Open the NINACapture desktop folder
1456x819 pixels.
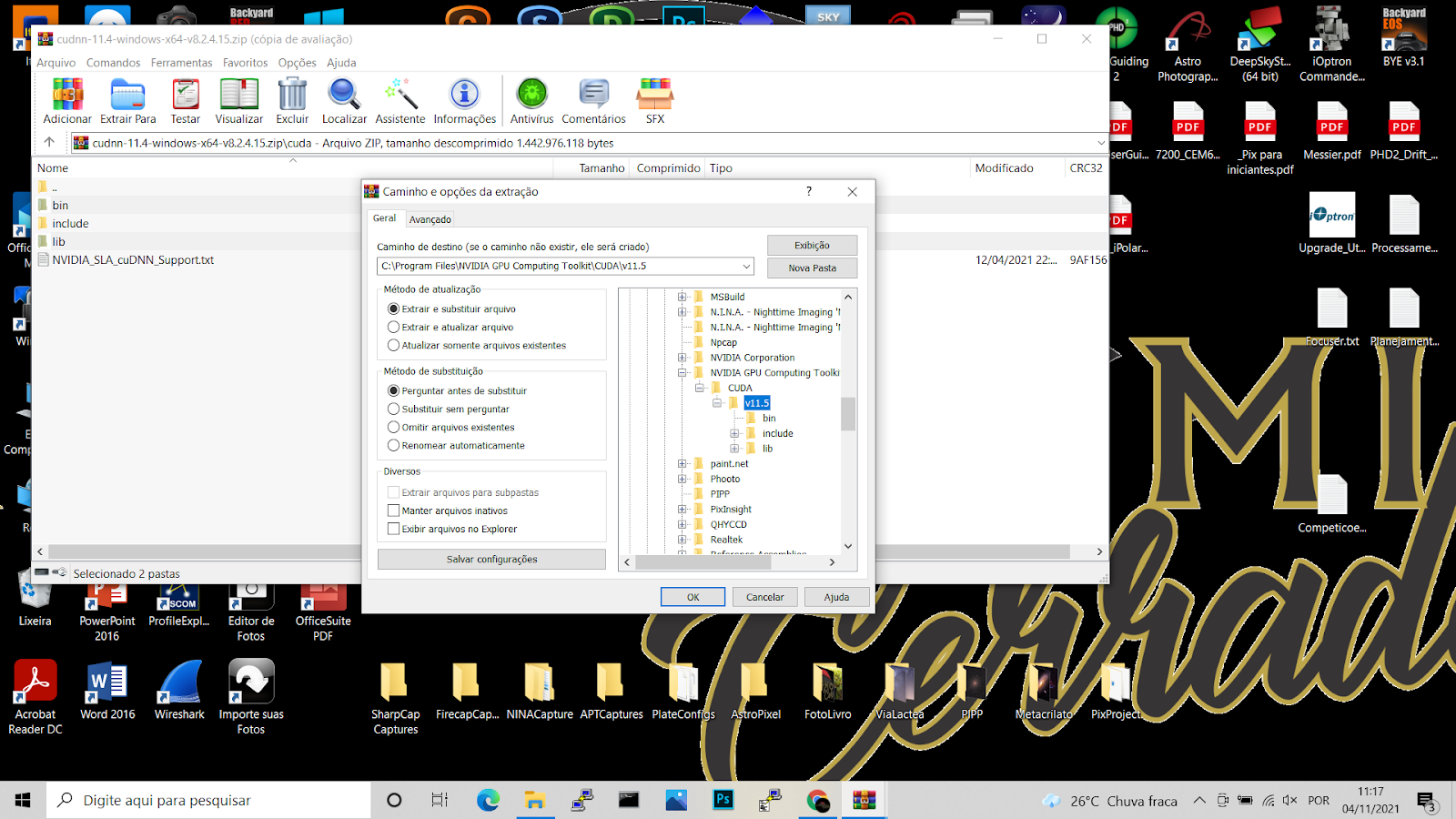click(540, 690)
